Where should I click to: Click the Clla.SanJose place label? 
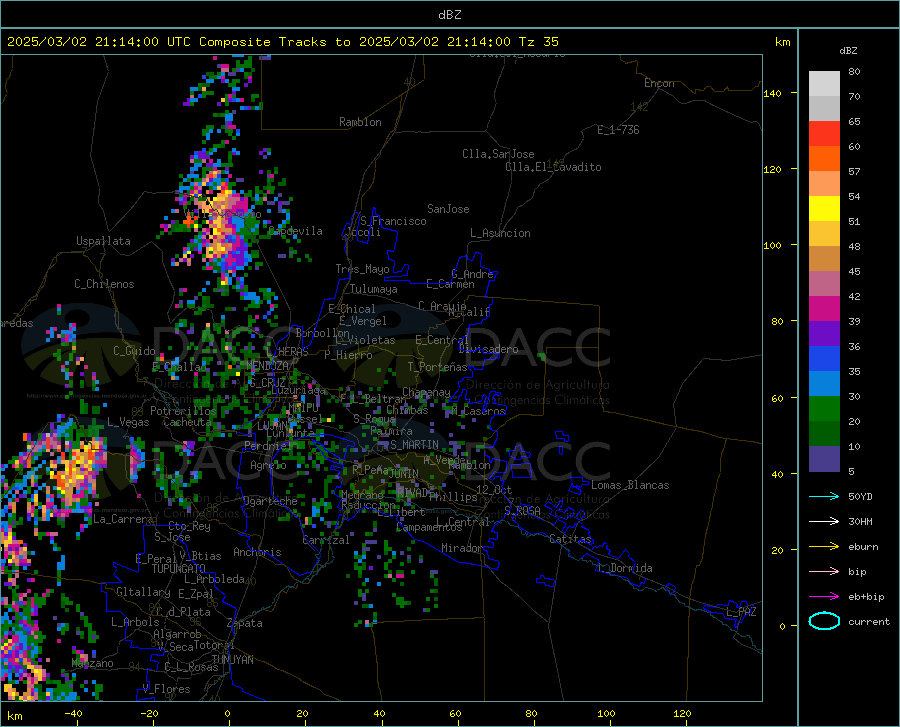click(x=498, y=154)
